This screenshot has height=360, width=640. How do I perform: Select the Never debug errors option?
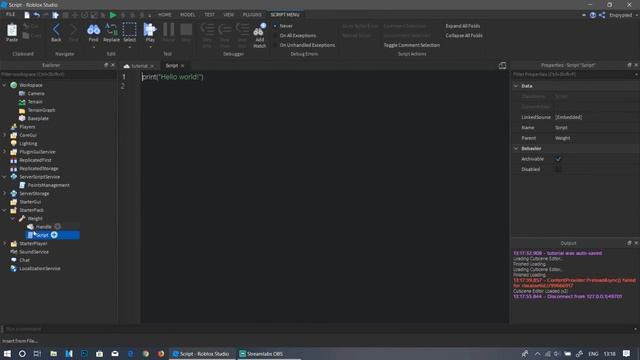click(286, 26)
